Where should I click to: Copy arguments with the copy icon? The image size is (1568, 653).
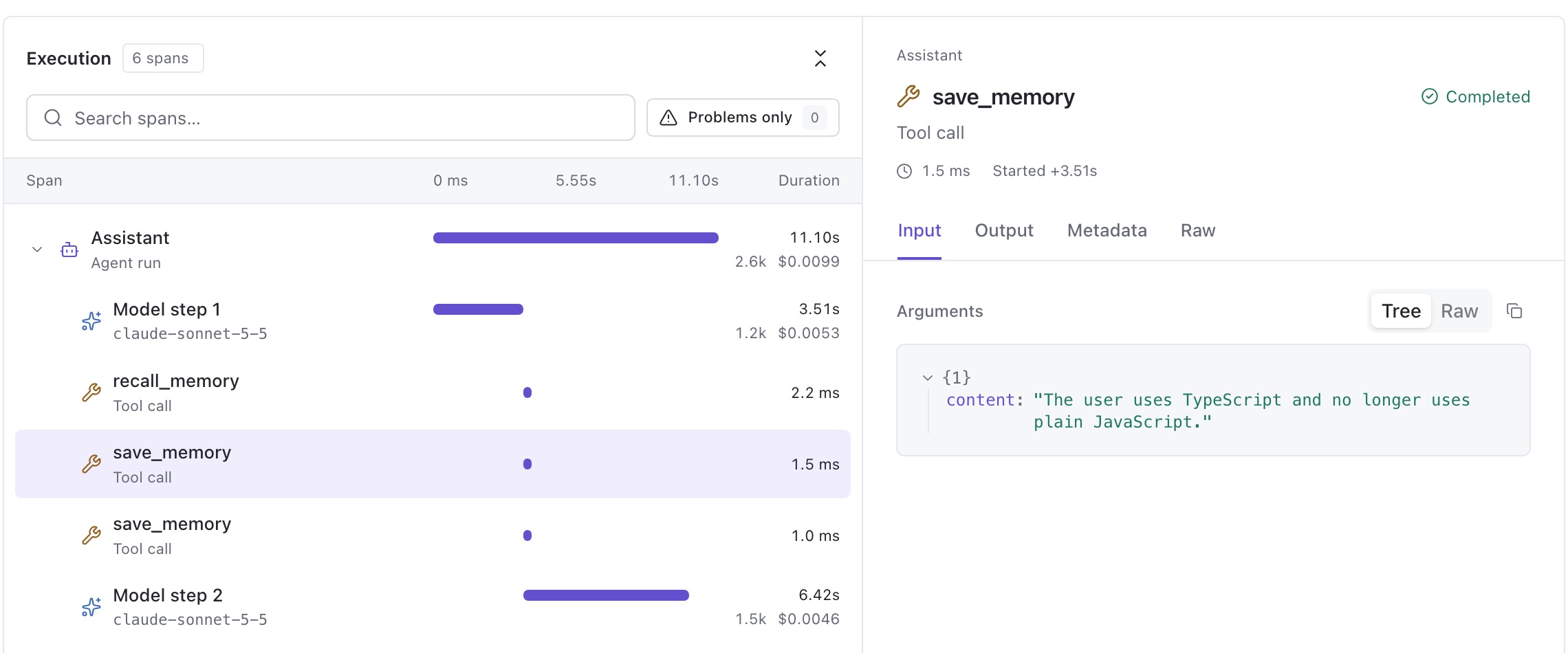click(1514, 311)
